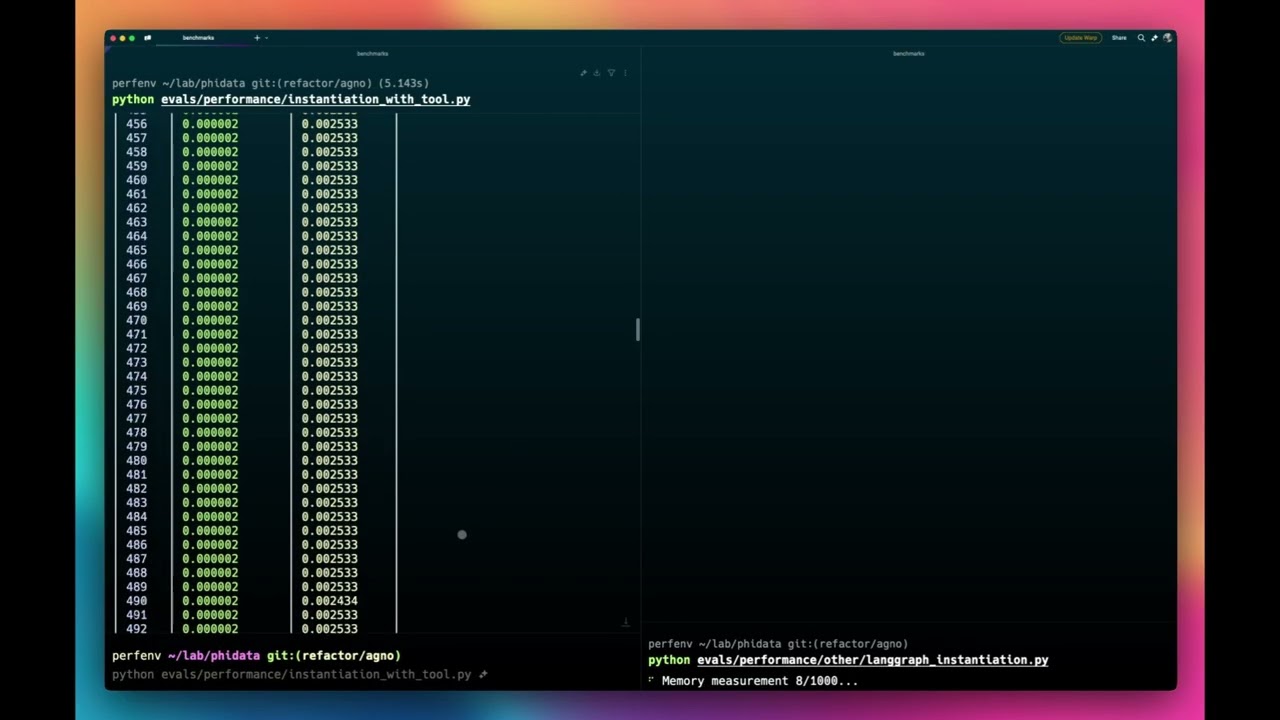Click 0.002533 value in row 467

pyautogui.click(x=329, y=278)
